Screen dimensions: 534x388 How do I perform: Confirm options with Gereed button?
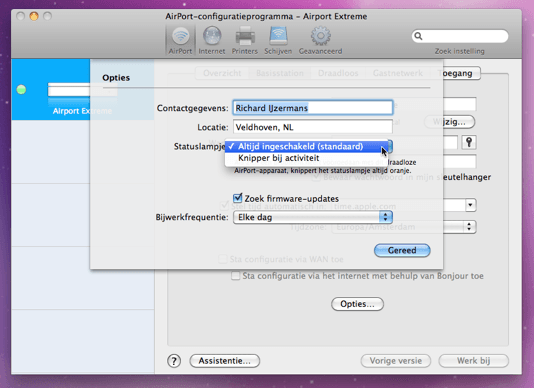402,250
